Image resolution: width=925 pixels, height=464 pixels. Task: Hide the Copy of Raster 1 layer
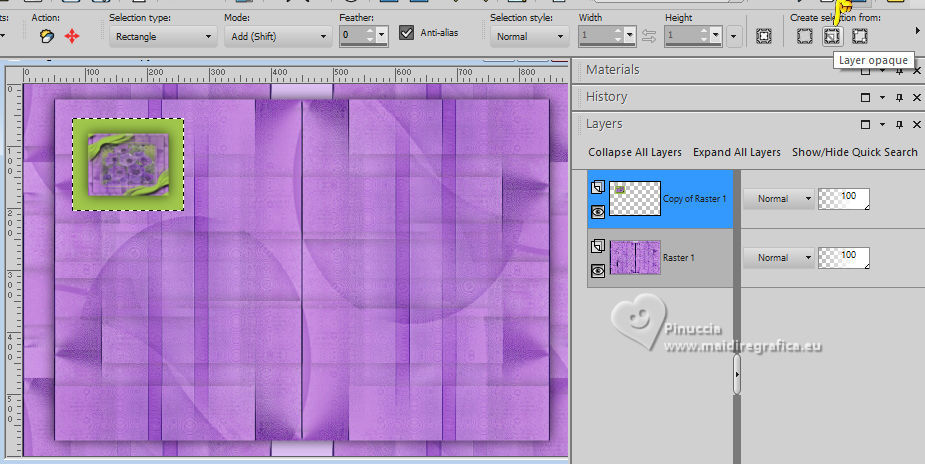pyautogui.click(x=598, y=212)
